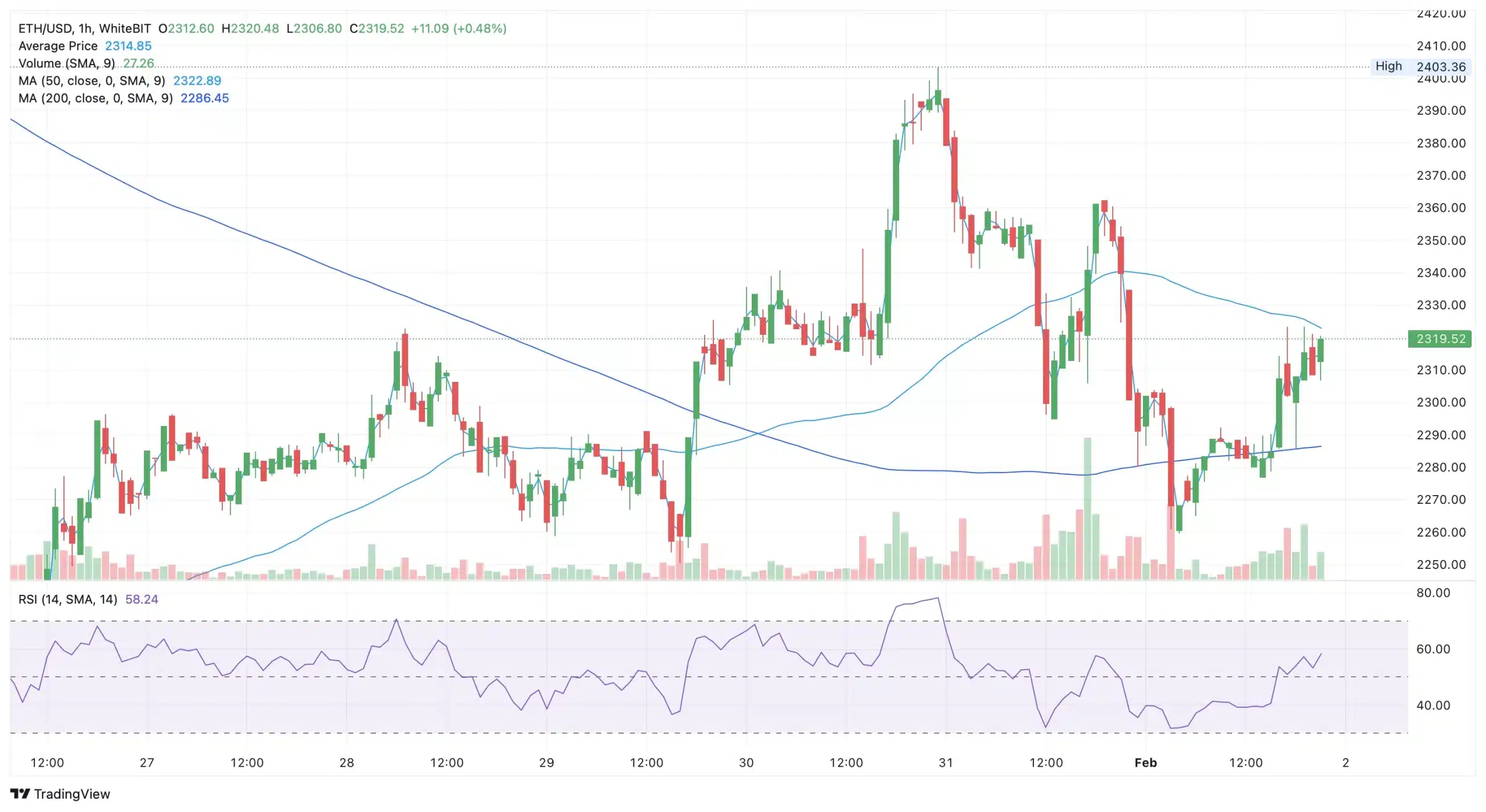Click the 2403.36 high price value
Image resolution: width=1486 pixels, height=812 pixels.
coord(1441,67)
